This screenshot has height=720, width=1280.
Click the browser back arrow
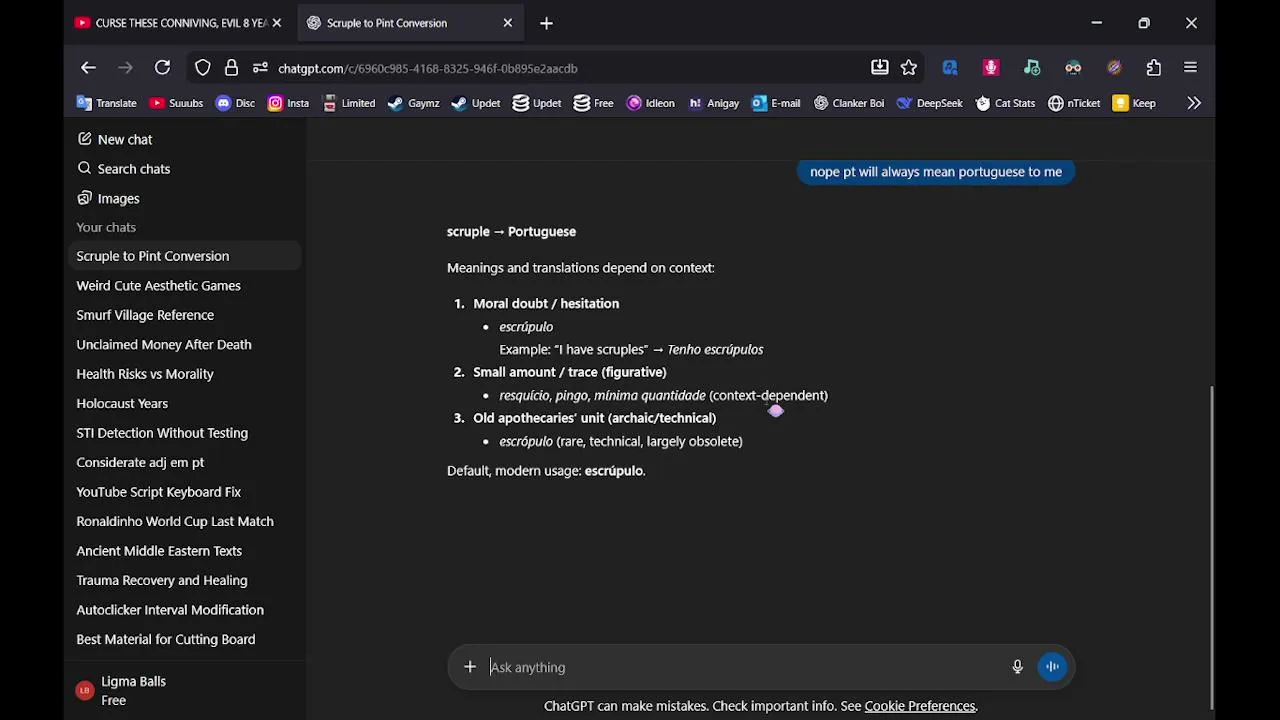pyautogui.click(x=88, y=68)
